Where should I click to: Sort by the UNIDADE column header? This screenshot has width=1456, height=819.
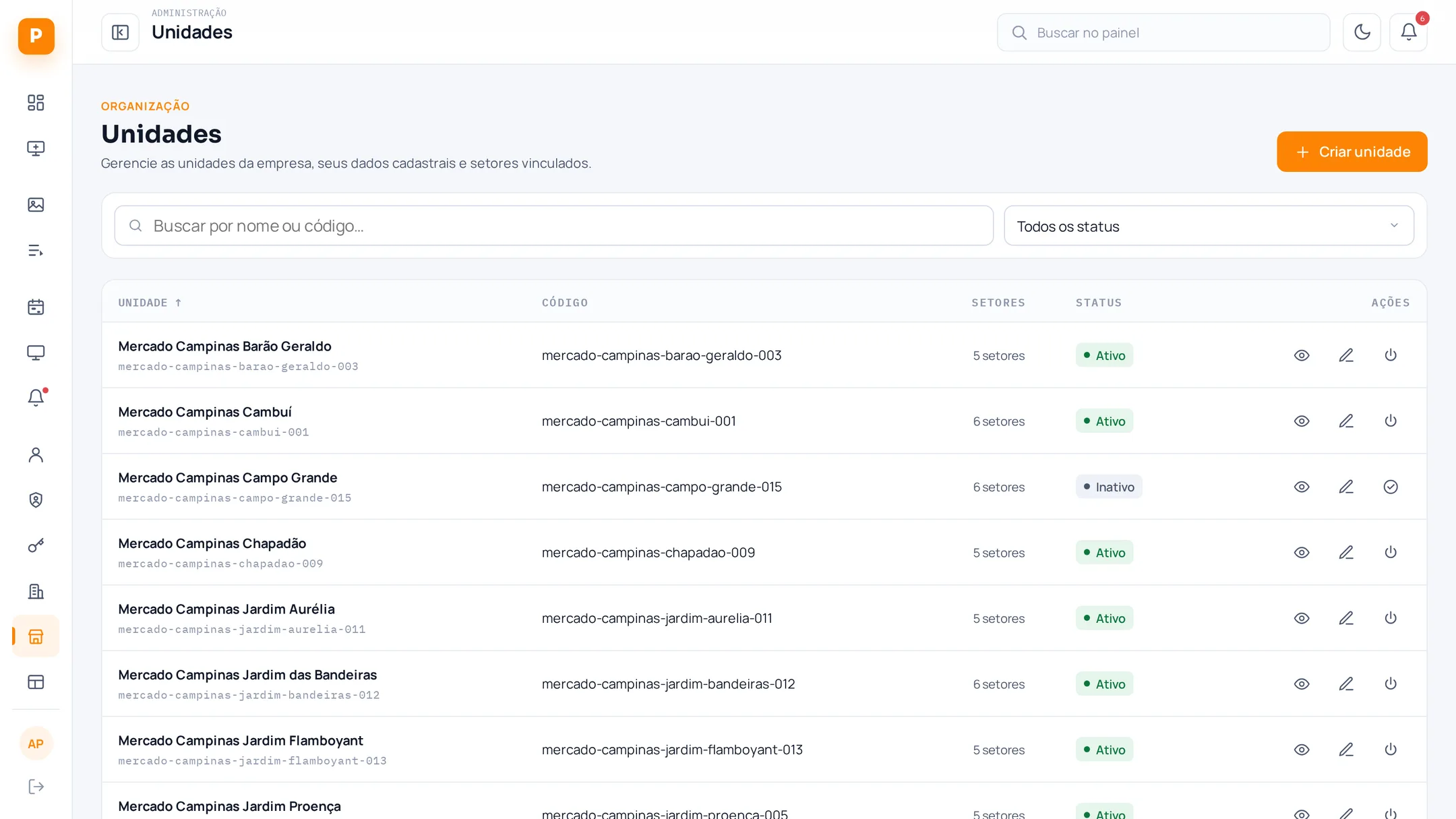tap(150, 303)
